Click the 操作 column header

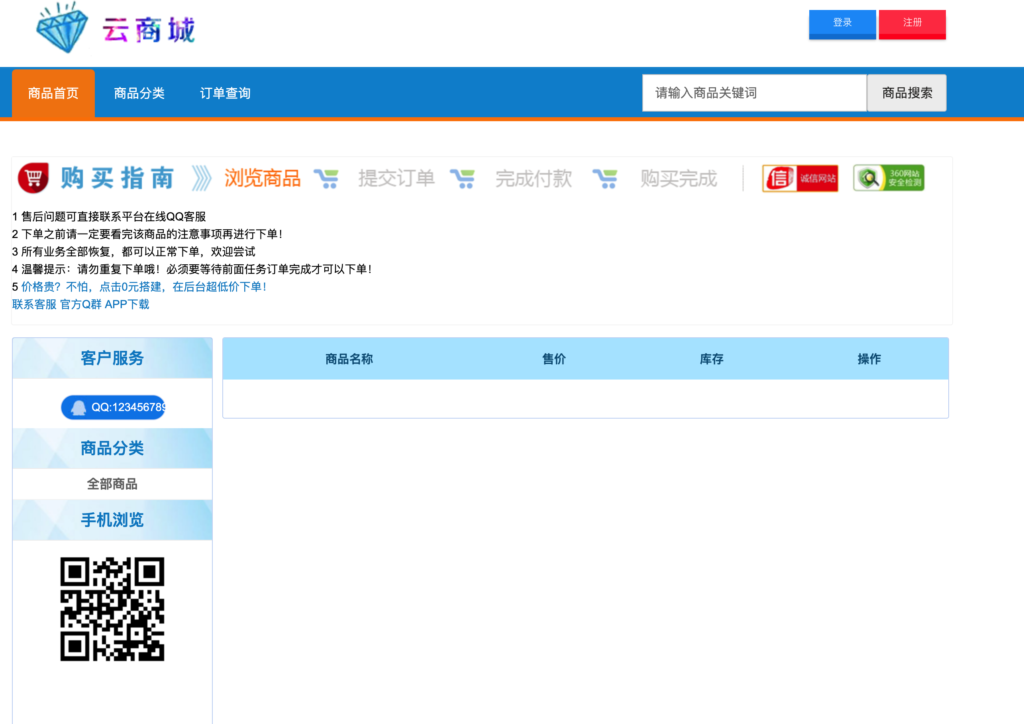(x=869, y=359)
